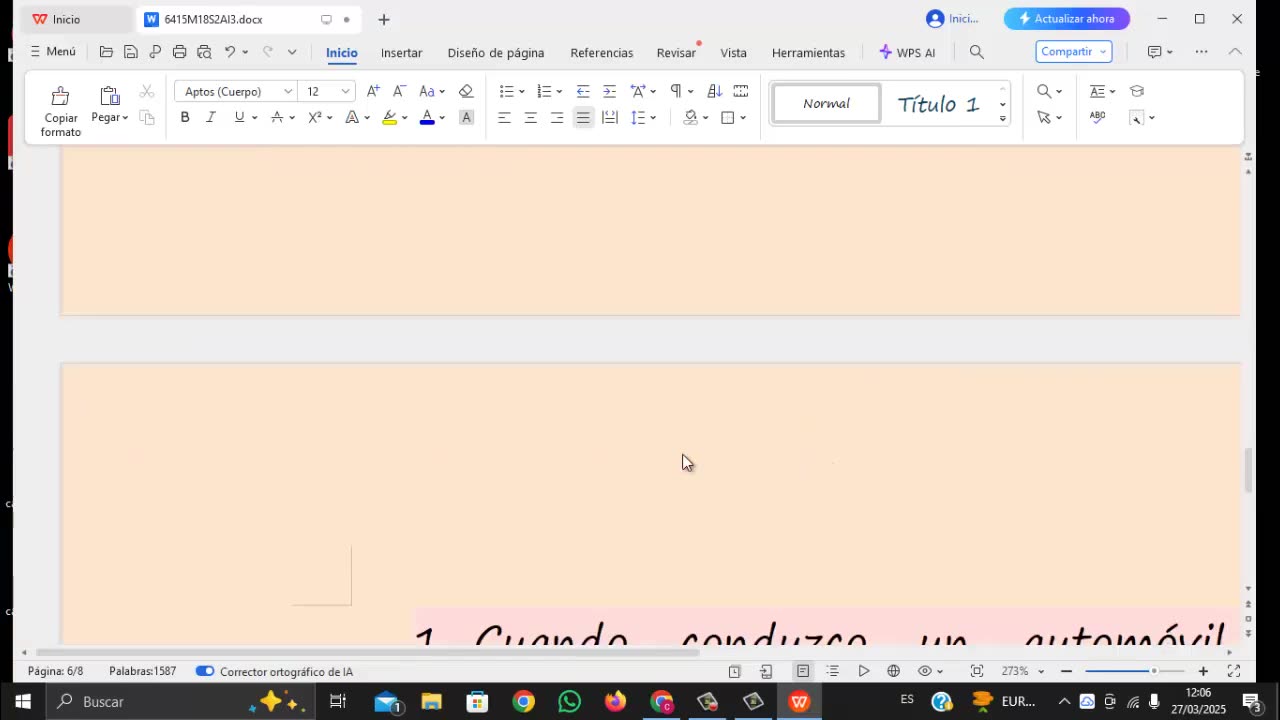Viewport: 1280px width, 720px height.
Task: Click the shading paint bucket icon
Action: [x=690, y=117]
